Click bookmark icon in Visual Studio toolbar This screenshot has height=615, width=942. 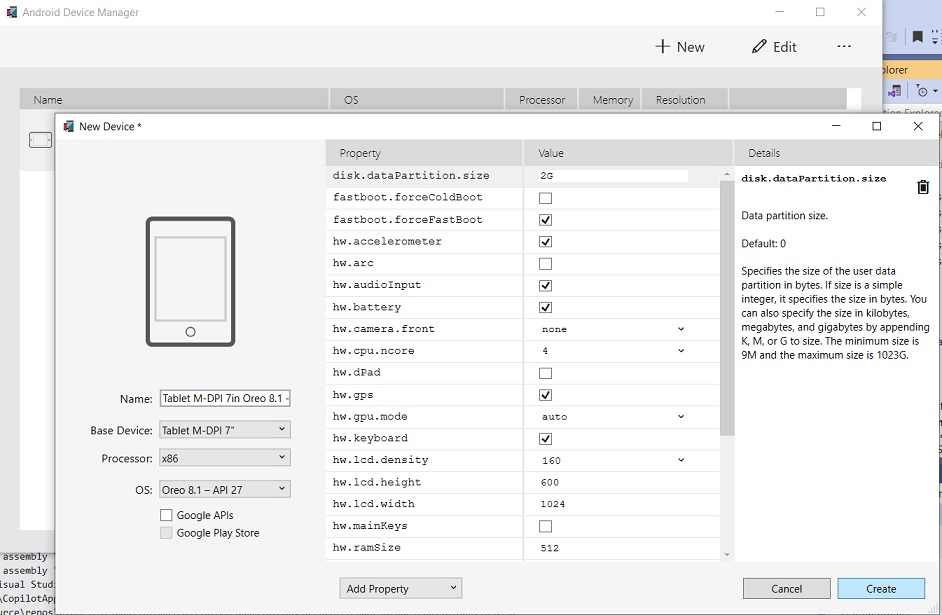click(917, 37)
